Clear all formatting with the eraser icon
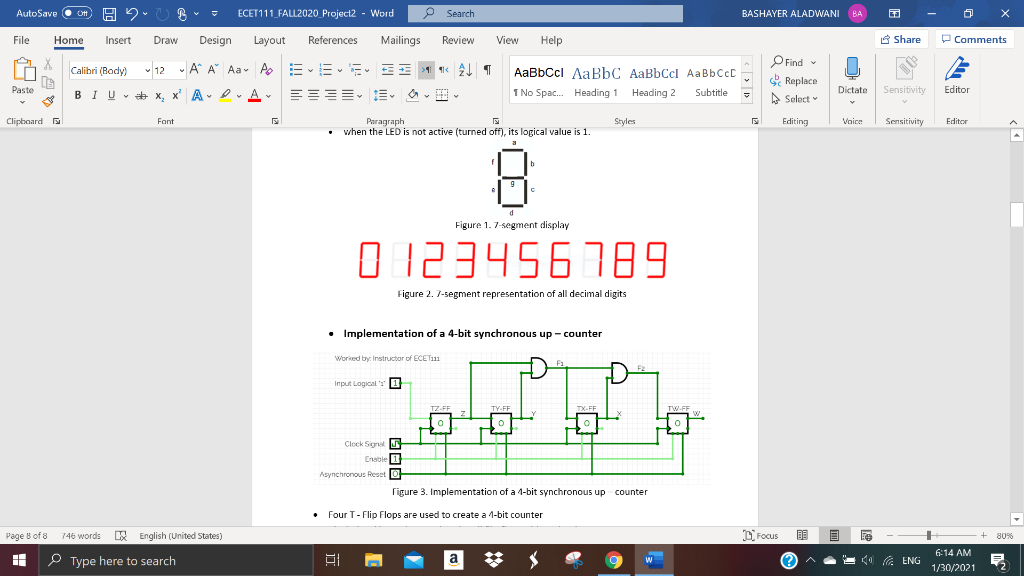The width and height of the screenshot is (1024, 576). coord(265,70)
